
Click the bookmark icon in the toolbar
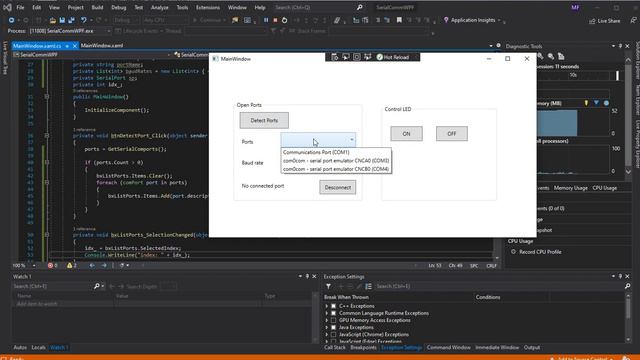point(399,20)
